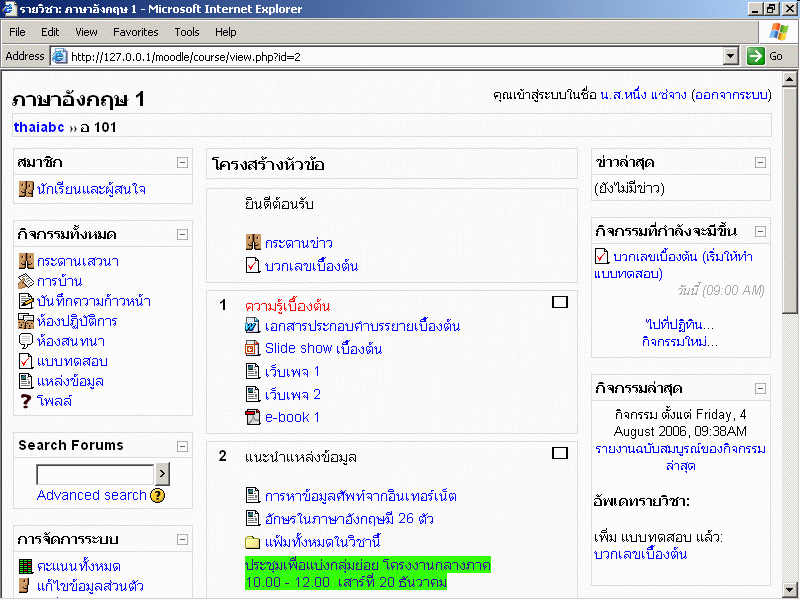Image resolution: width=800 pixels, height=600 pixels.
Task: Click the PDF icon beside e-book 1
Action: click(x=253, y=417)
